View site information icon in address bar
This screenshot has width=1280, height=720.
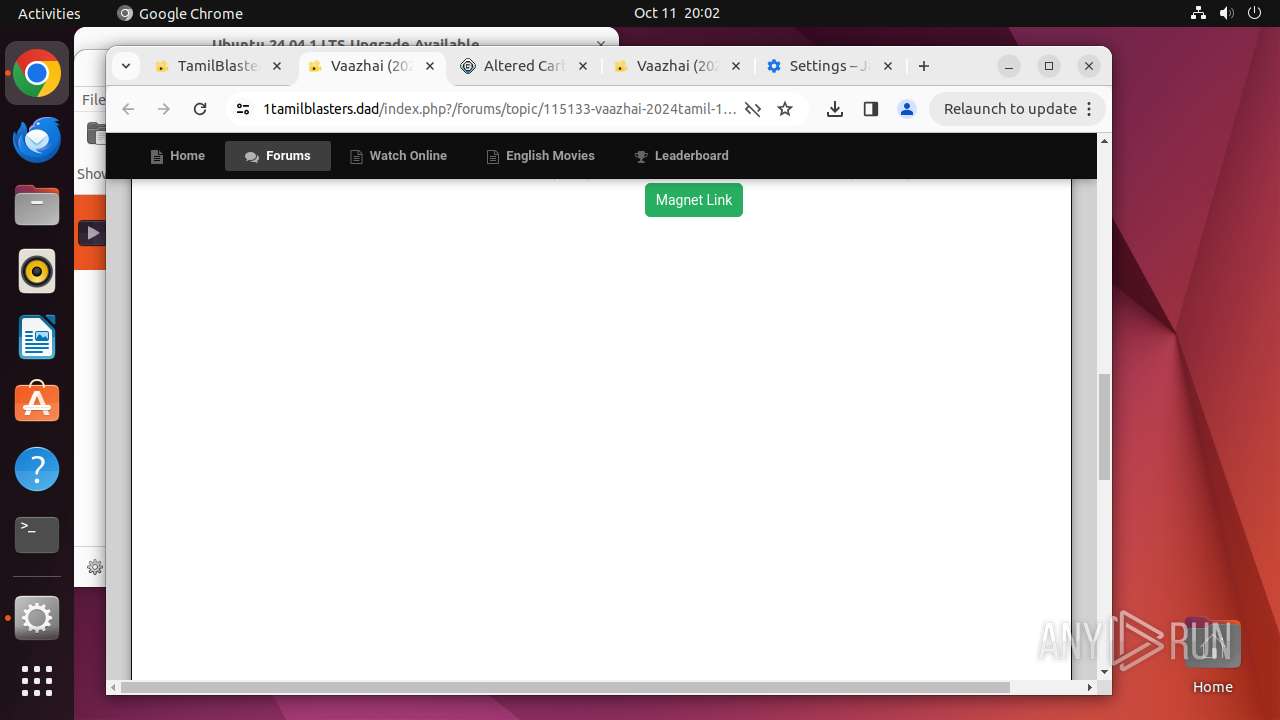[x=243, y=109]
